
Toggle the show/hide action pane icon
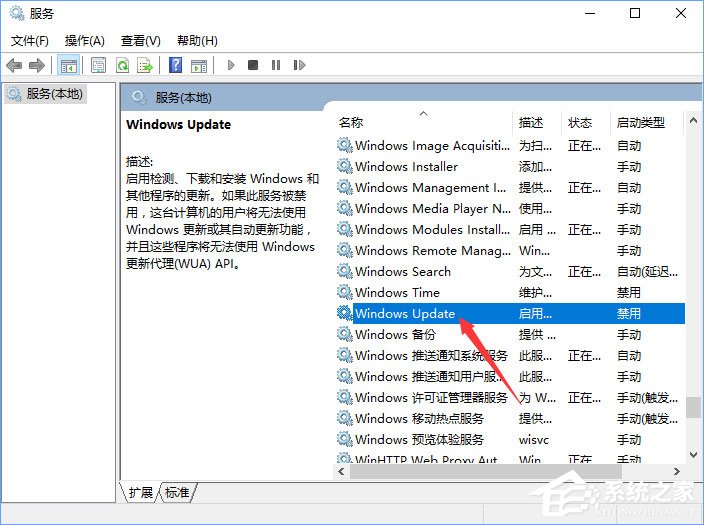[x=199, y=66]
